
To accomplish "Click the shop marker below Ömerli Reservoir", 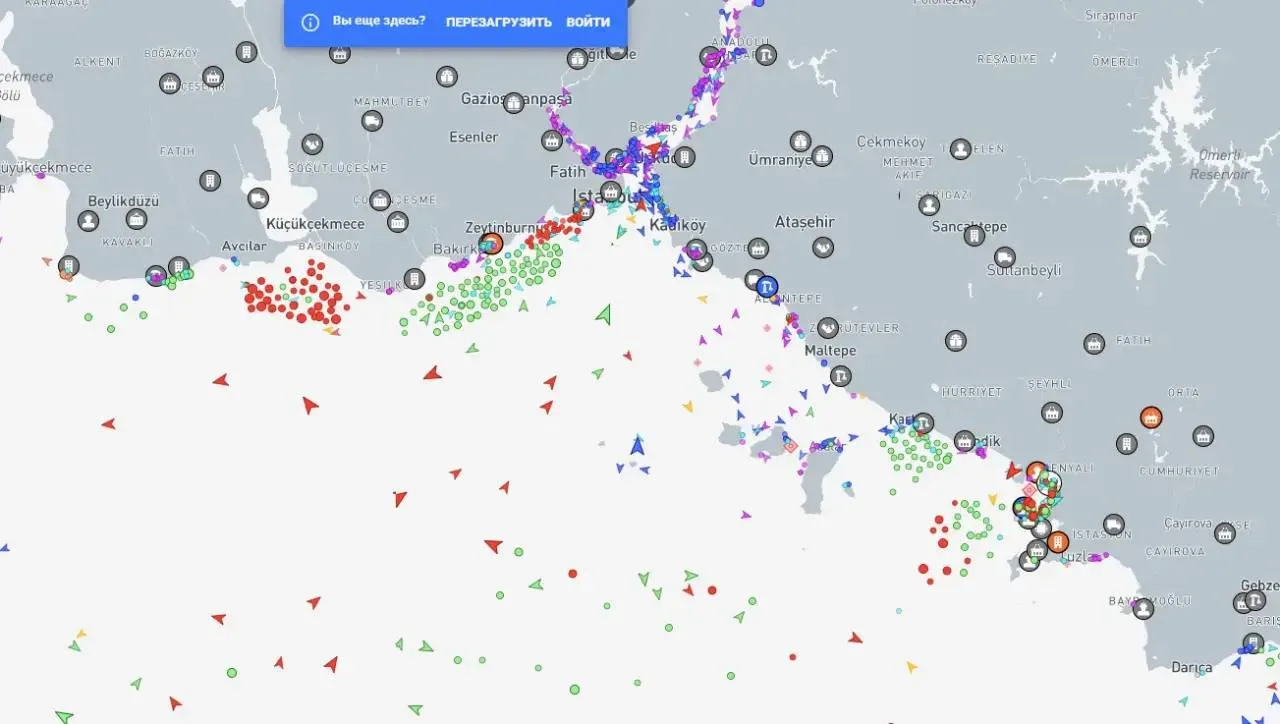I will [x=1140, y=237].
